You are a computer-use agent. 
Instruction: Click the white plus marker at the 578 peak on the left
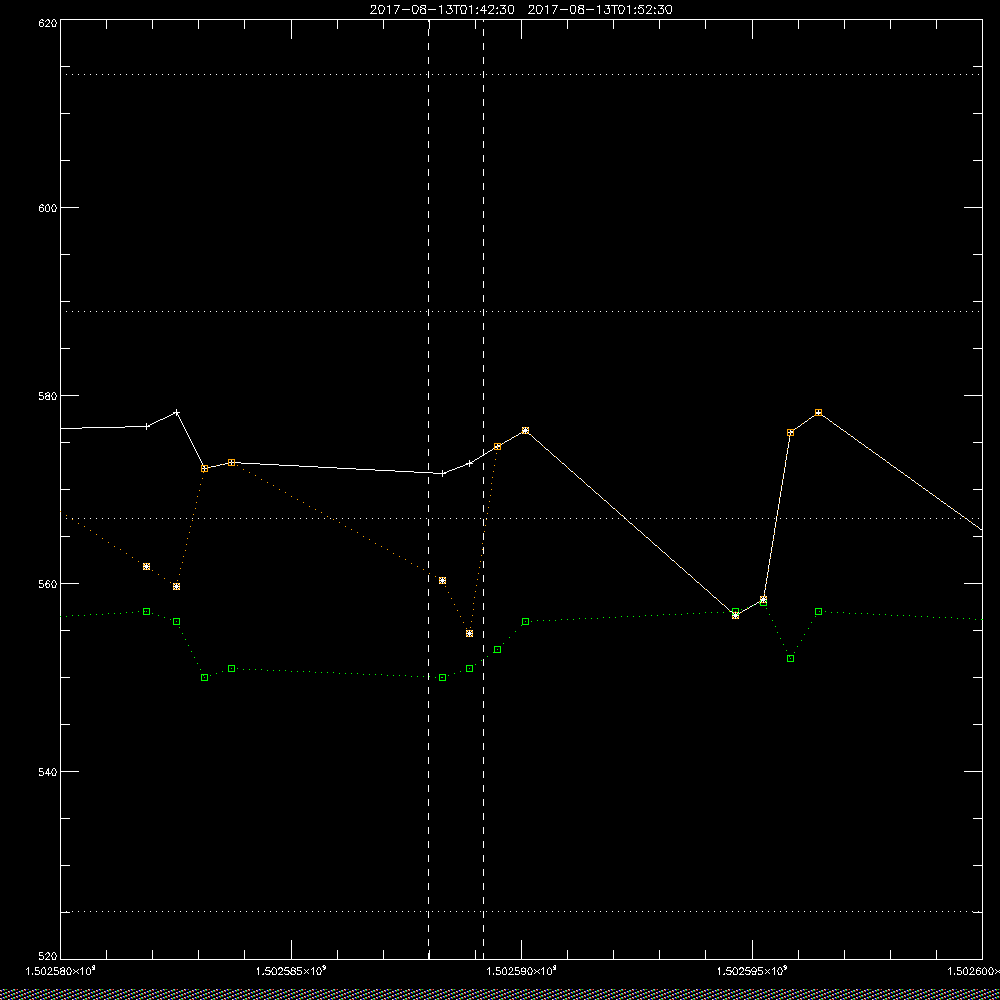(177, 412)
